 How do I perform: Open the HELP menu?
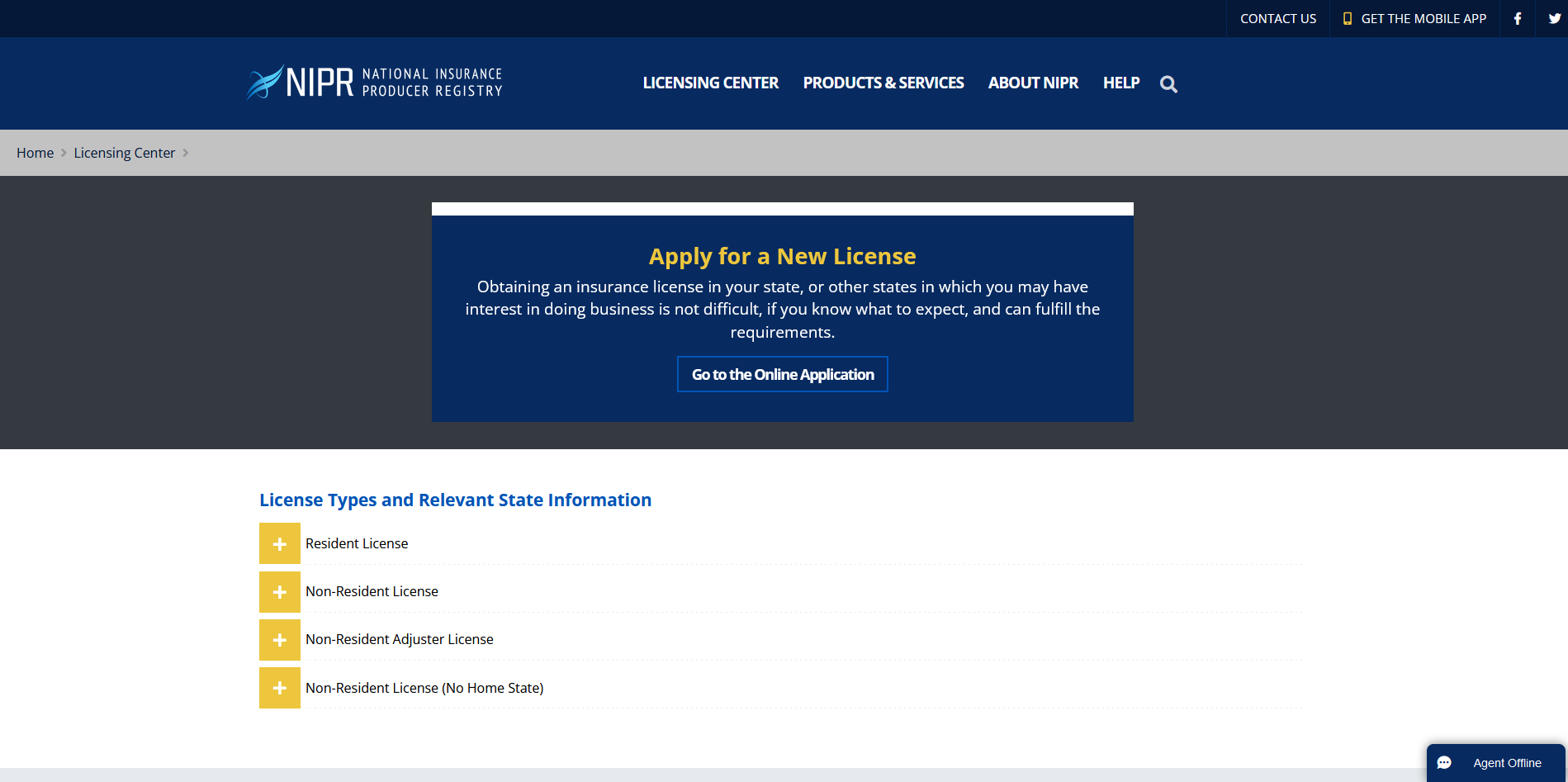(1120, 83)
